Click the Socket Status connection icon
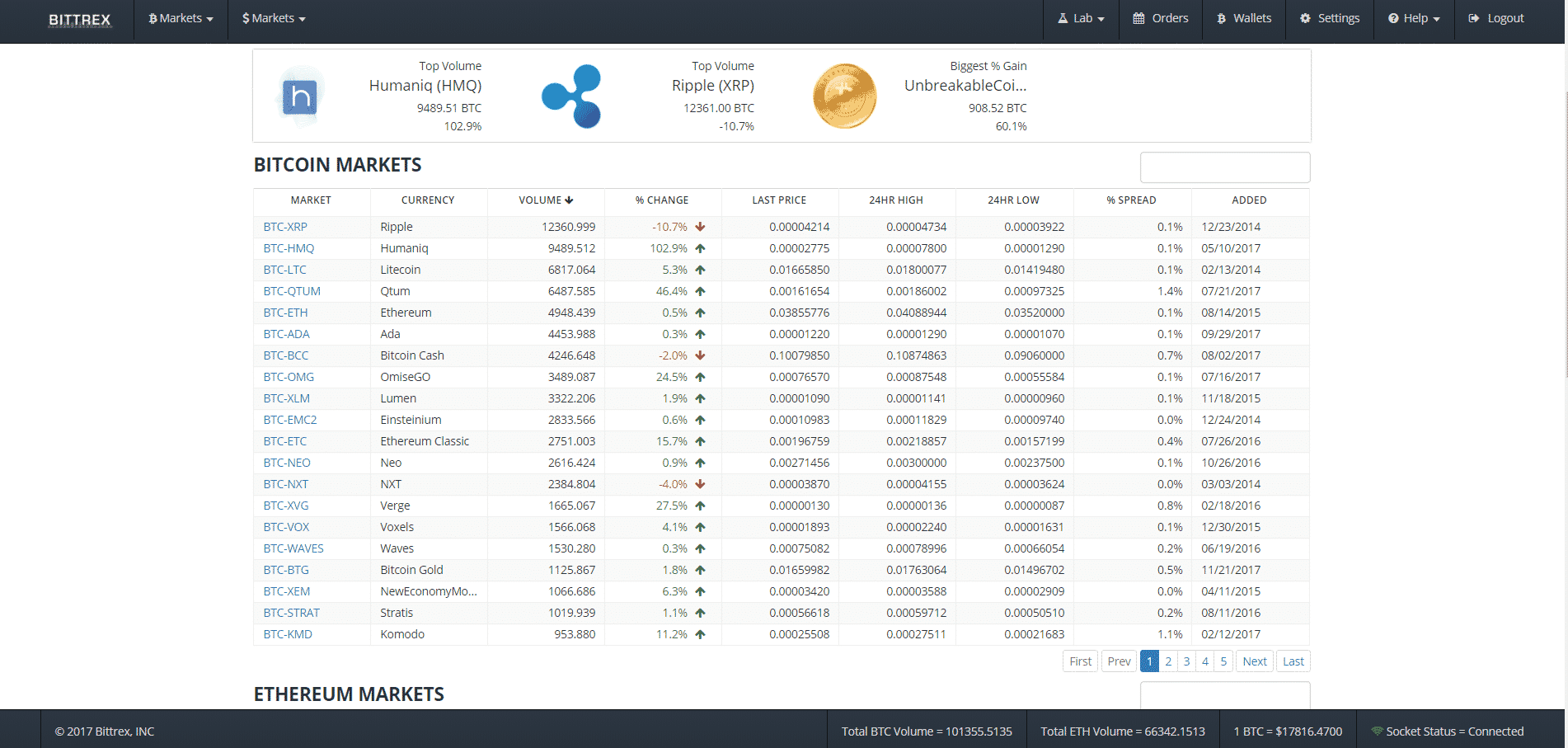The width and height of the screenshot is (1568, 748). [1377, 732]
